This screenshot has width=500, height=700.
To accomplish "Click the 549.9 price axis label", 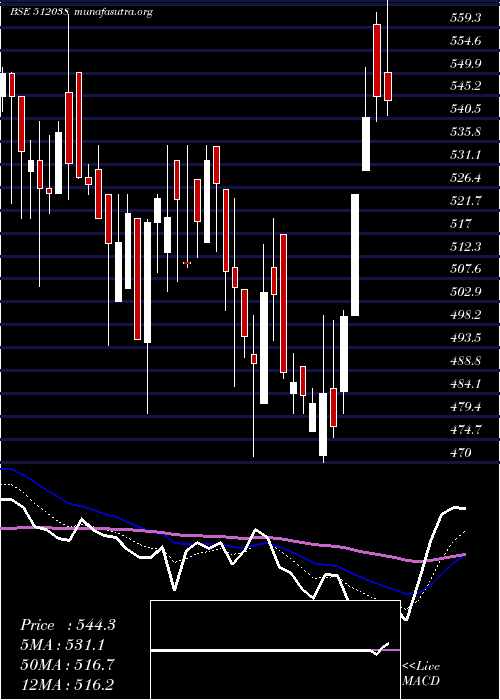I will pos(465,64).
